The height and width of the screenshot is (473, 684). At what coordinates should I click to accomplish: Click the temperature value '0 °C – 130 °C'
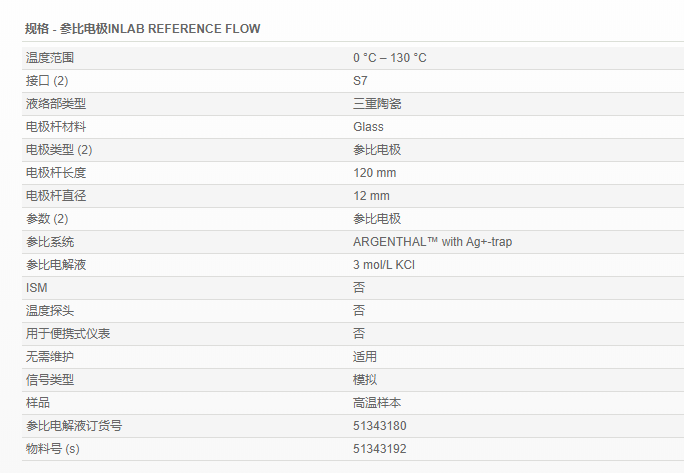[x=389, y=58]
